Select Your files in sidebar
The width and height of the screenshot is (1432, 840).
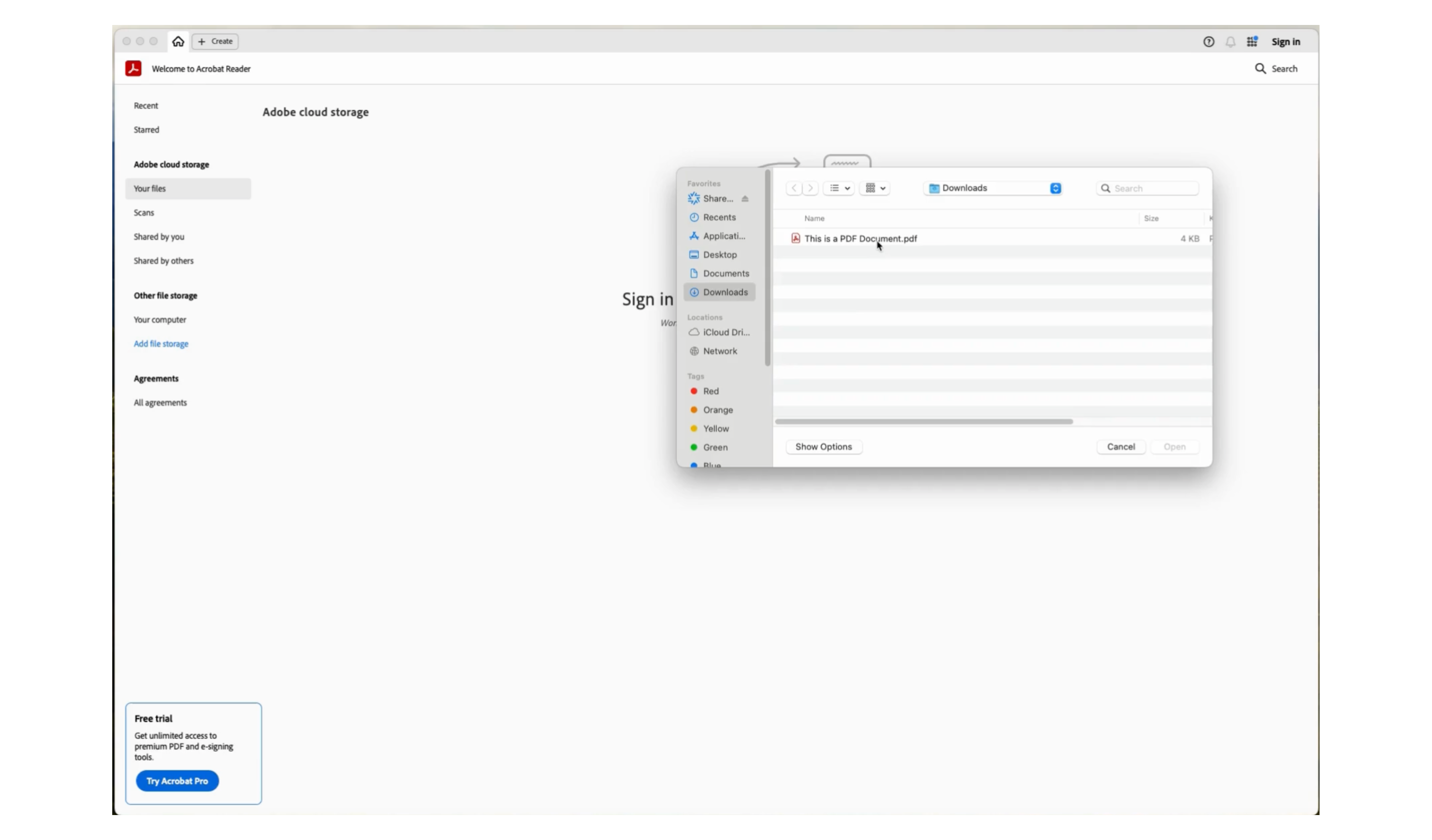tap(188, 189)
